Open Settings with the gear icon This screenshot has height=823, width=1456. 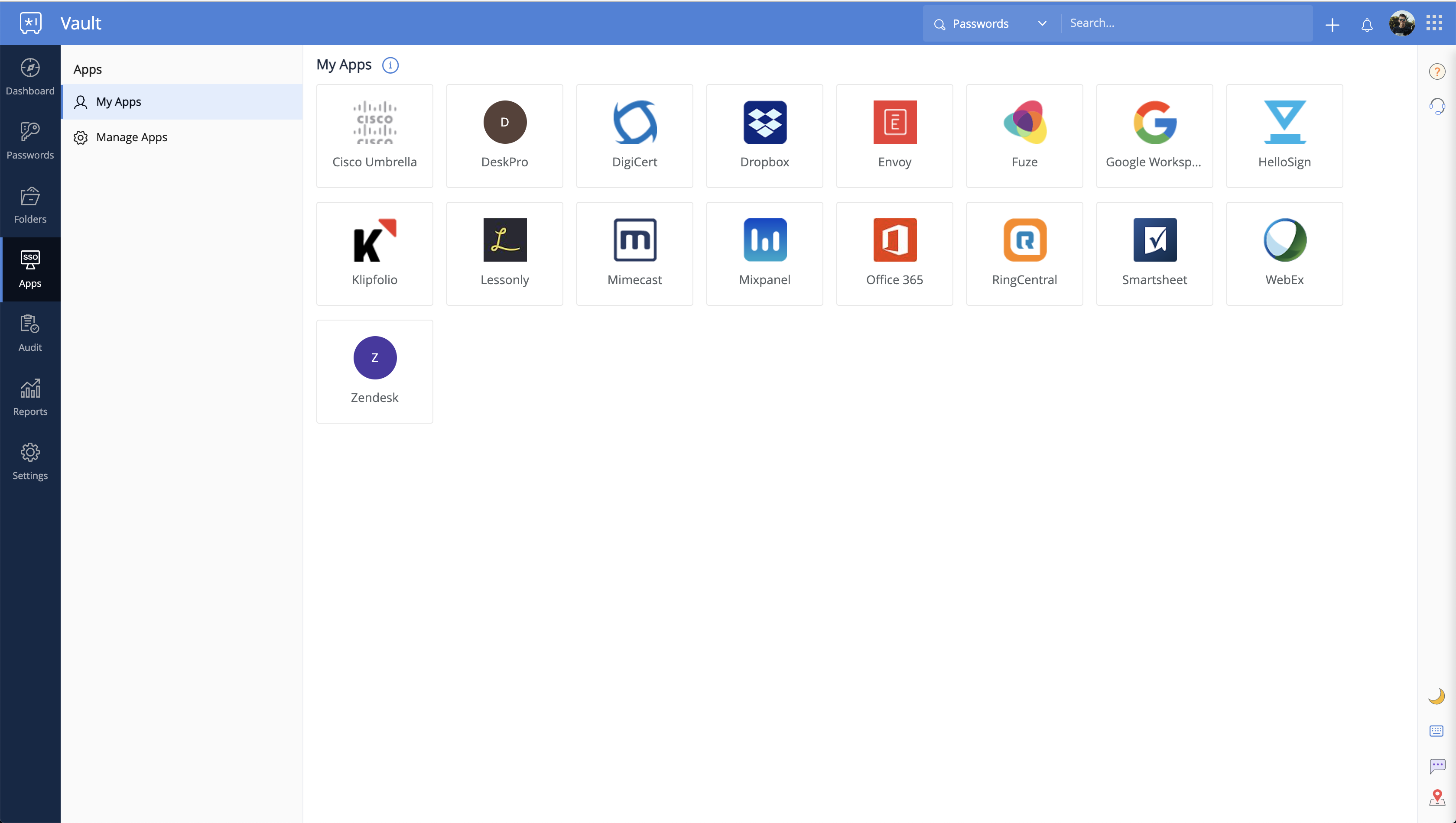[x=30, y=459]
